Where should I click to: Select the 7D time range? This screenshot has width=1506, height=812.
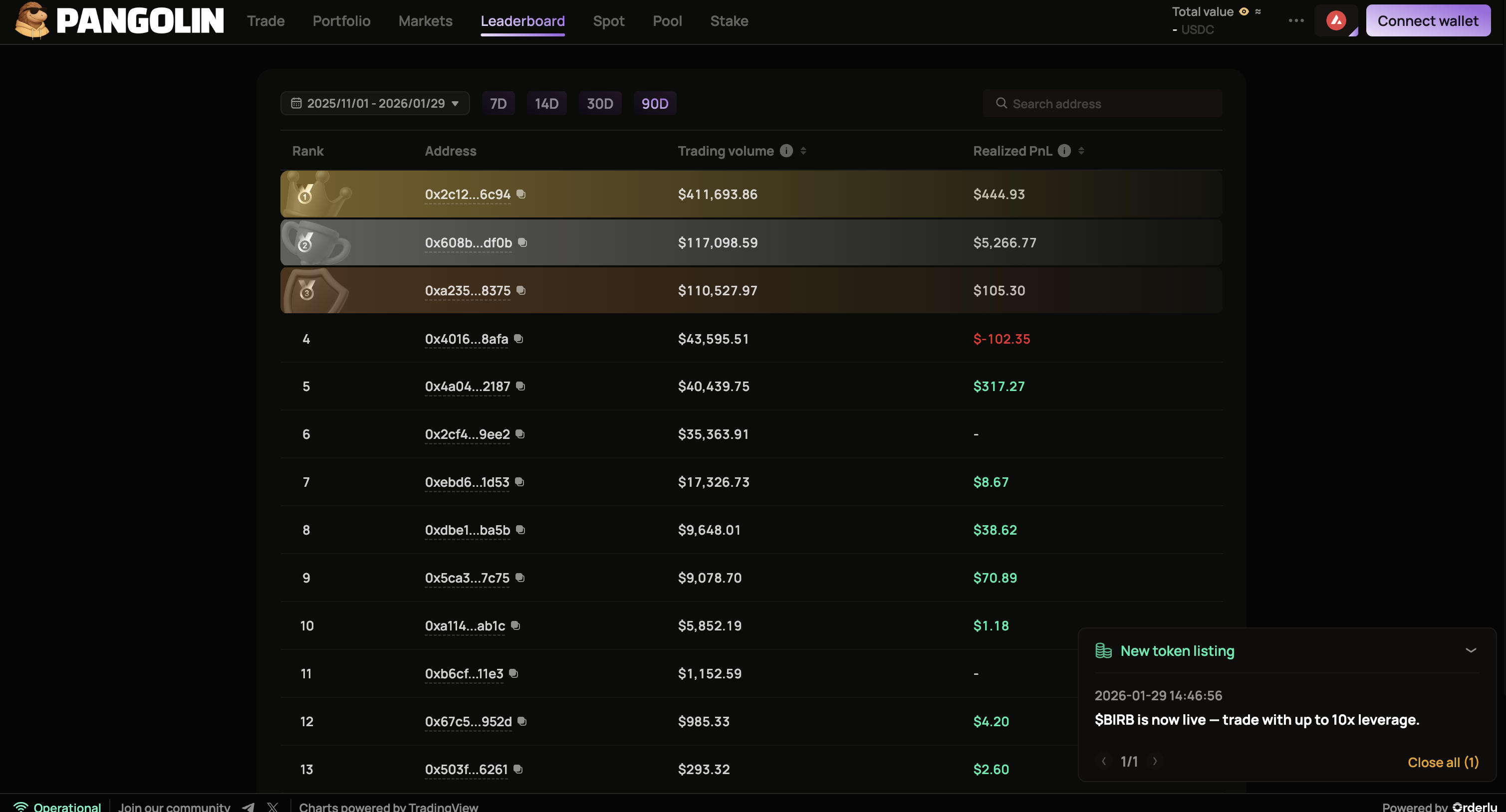coord(498,103)
